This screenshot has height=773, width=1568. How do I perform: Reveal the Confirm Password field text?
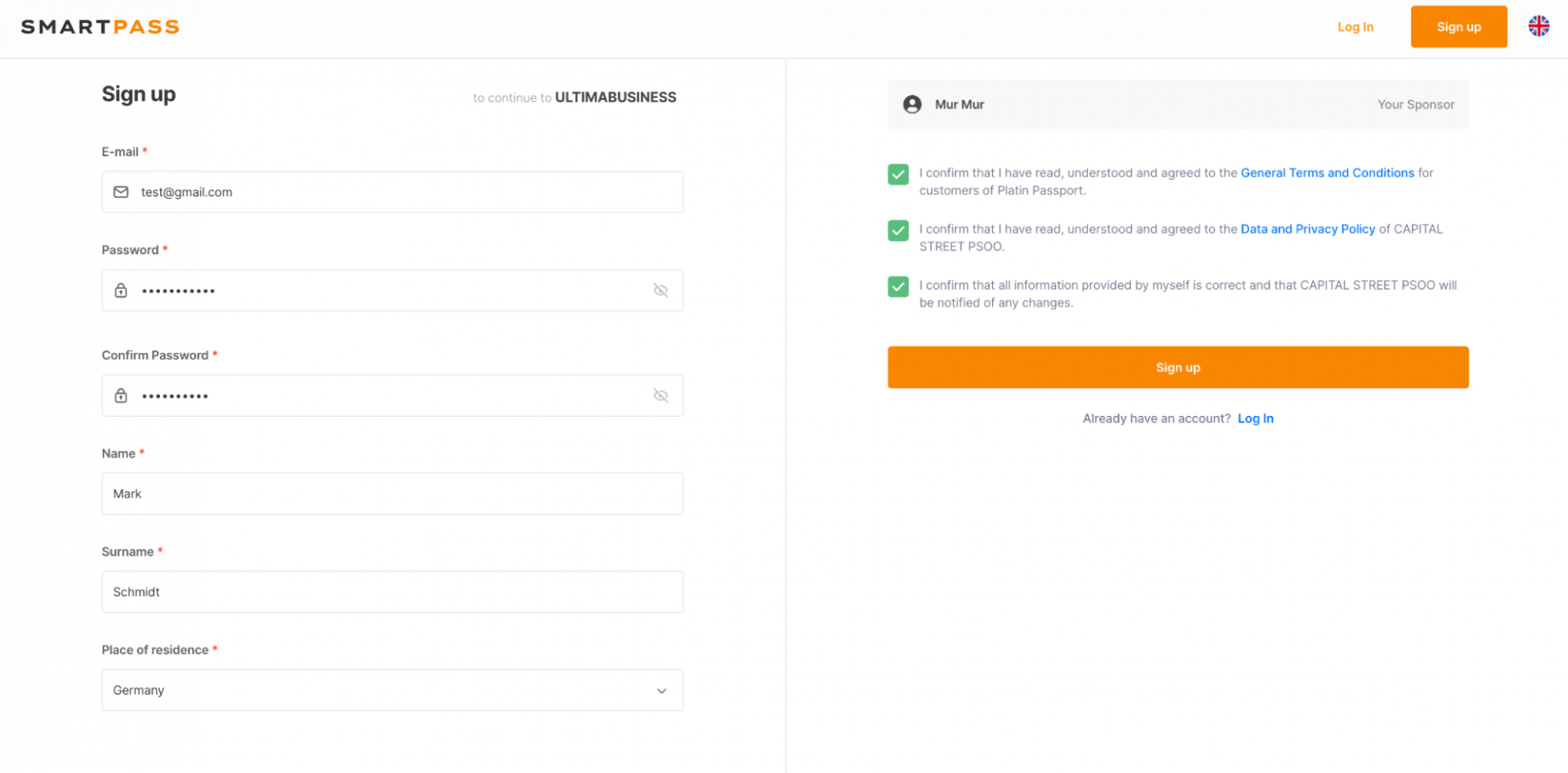[661, 396]
